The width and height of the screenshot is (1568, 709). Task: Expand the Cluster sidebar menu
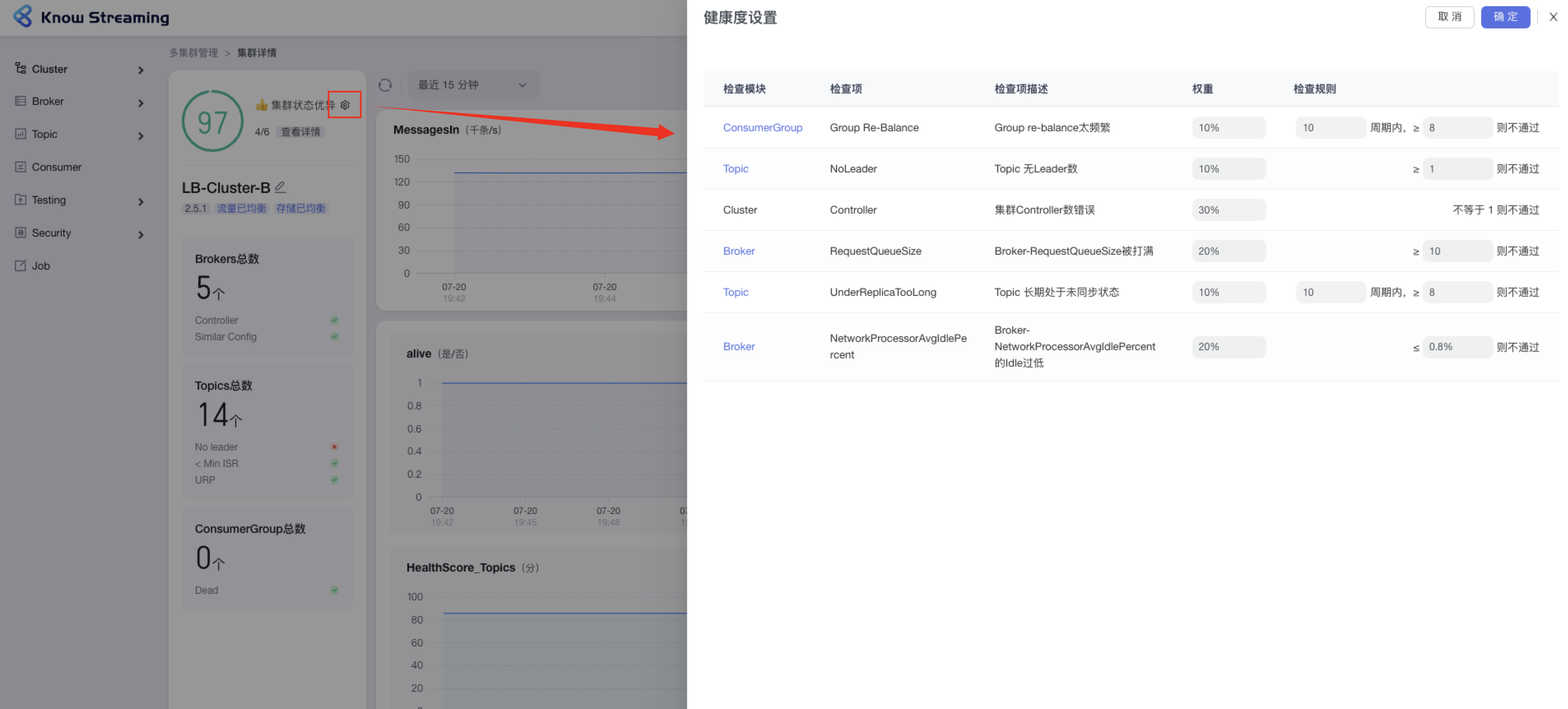click(141, 70)
